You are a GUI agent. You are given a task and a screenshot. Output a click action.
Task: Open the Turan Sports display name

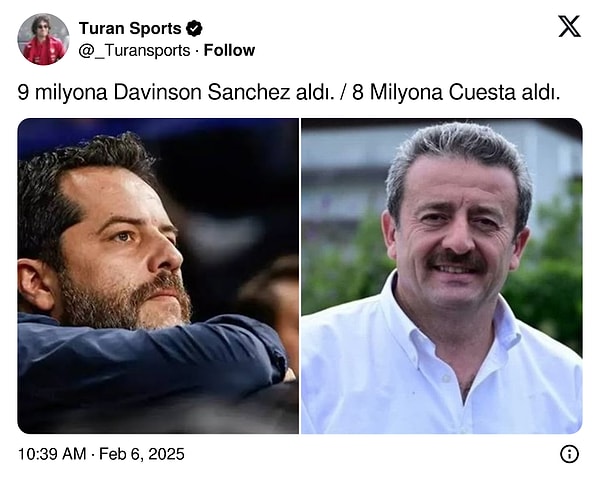[x=130, y=29]
